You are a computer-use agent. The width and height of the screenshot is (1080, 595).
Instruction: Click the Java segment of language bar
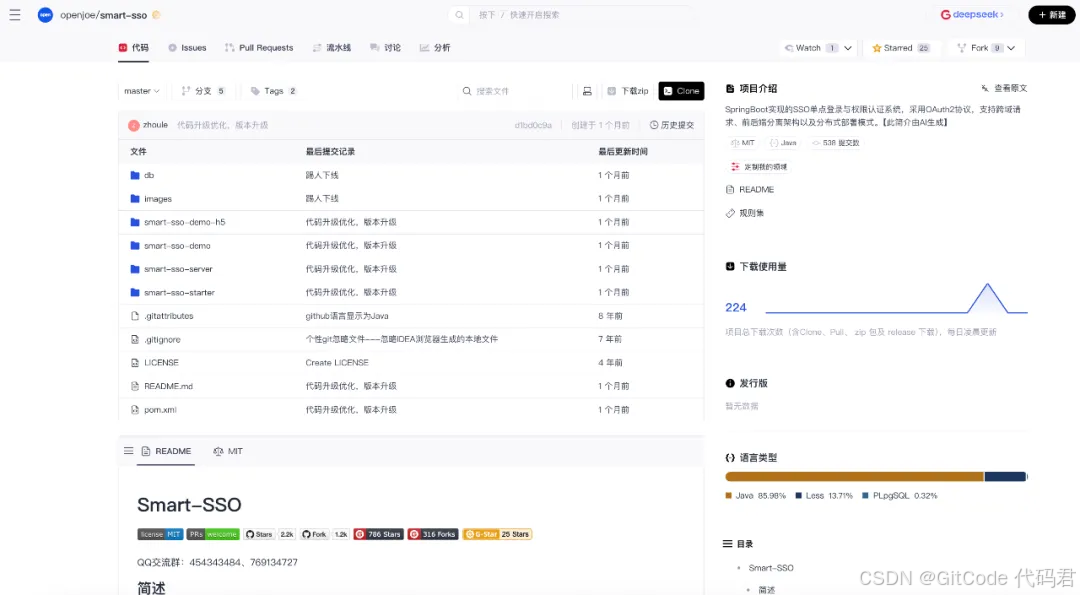click(x=854, y=477)
